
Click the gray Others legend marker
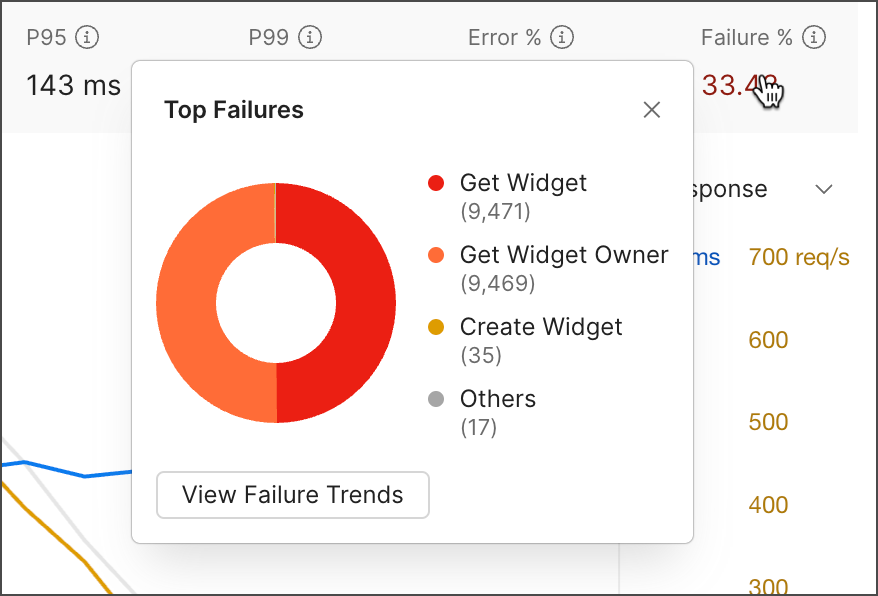[437, 399]
